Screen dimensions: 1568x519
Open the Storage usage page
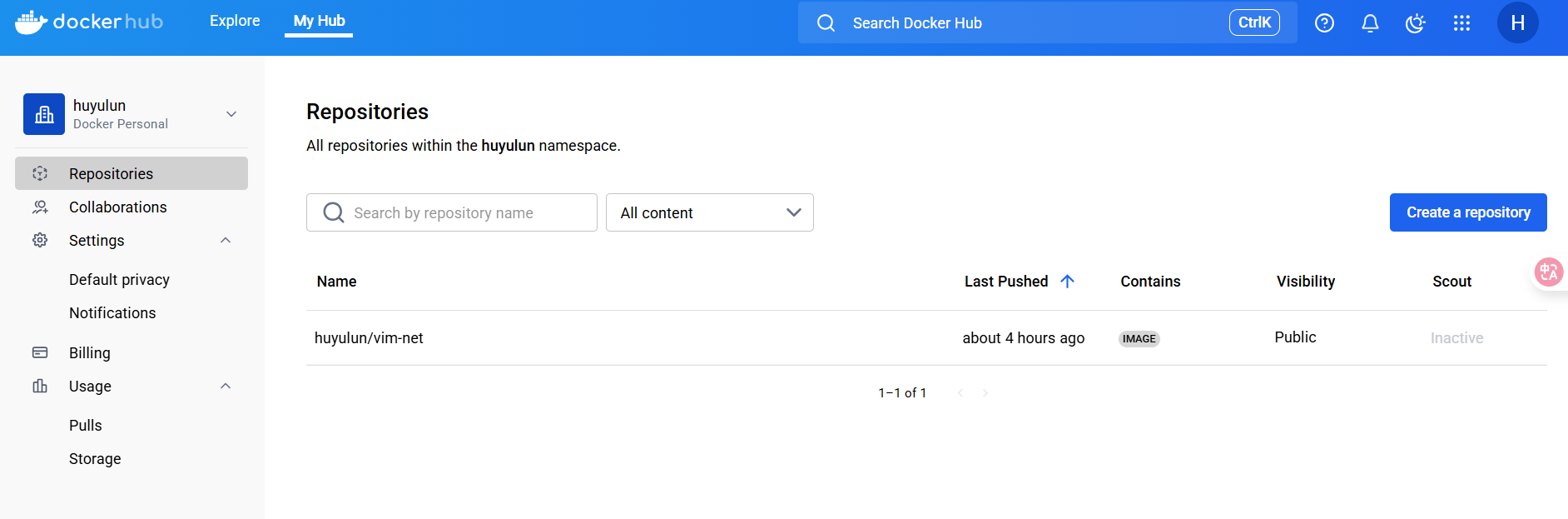click(x=95, y=459)
